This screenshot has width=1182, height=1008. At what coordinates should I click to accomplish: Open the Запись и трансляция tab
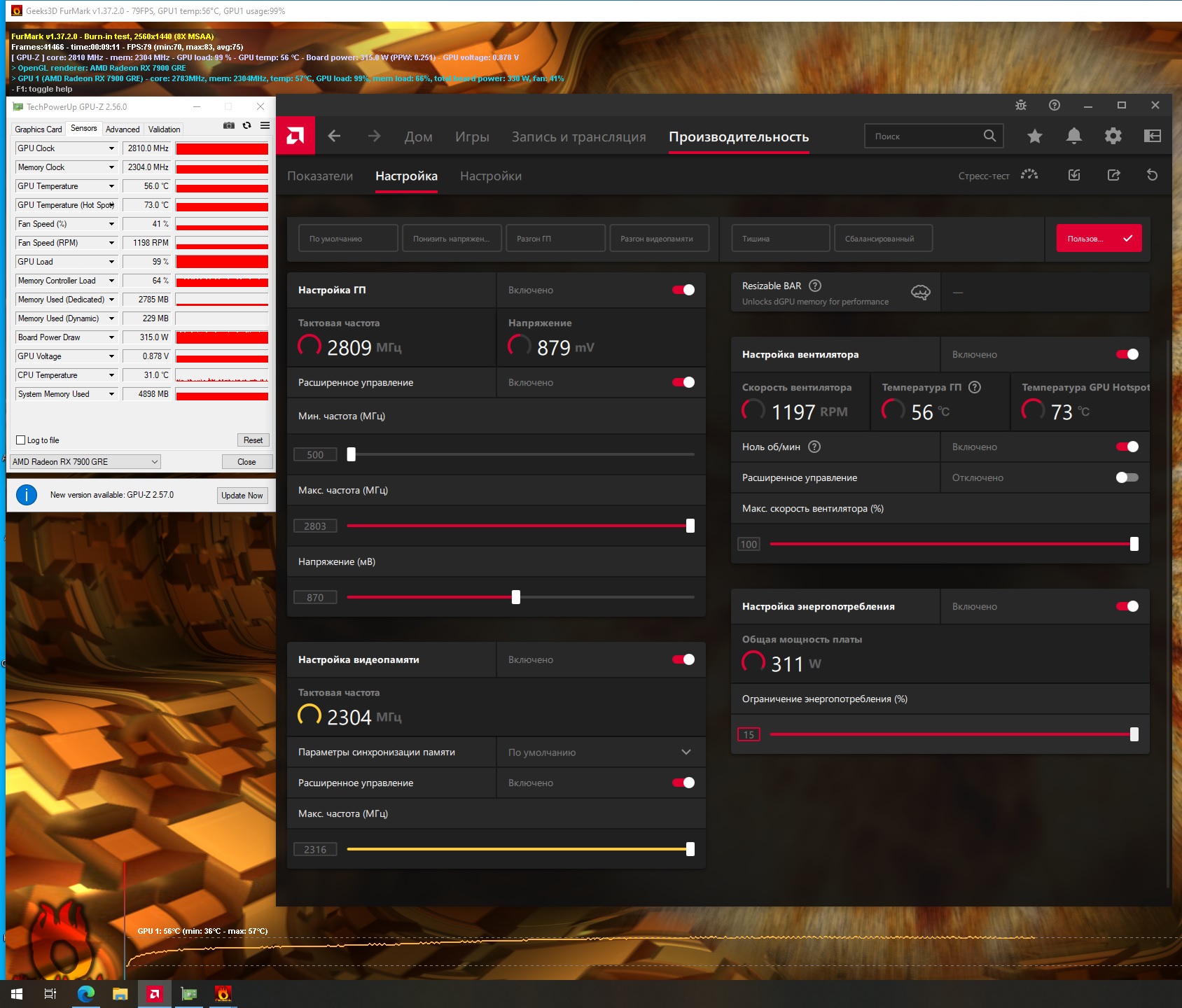578,136
